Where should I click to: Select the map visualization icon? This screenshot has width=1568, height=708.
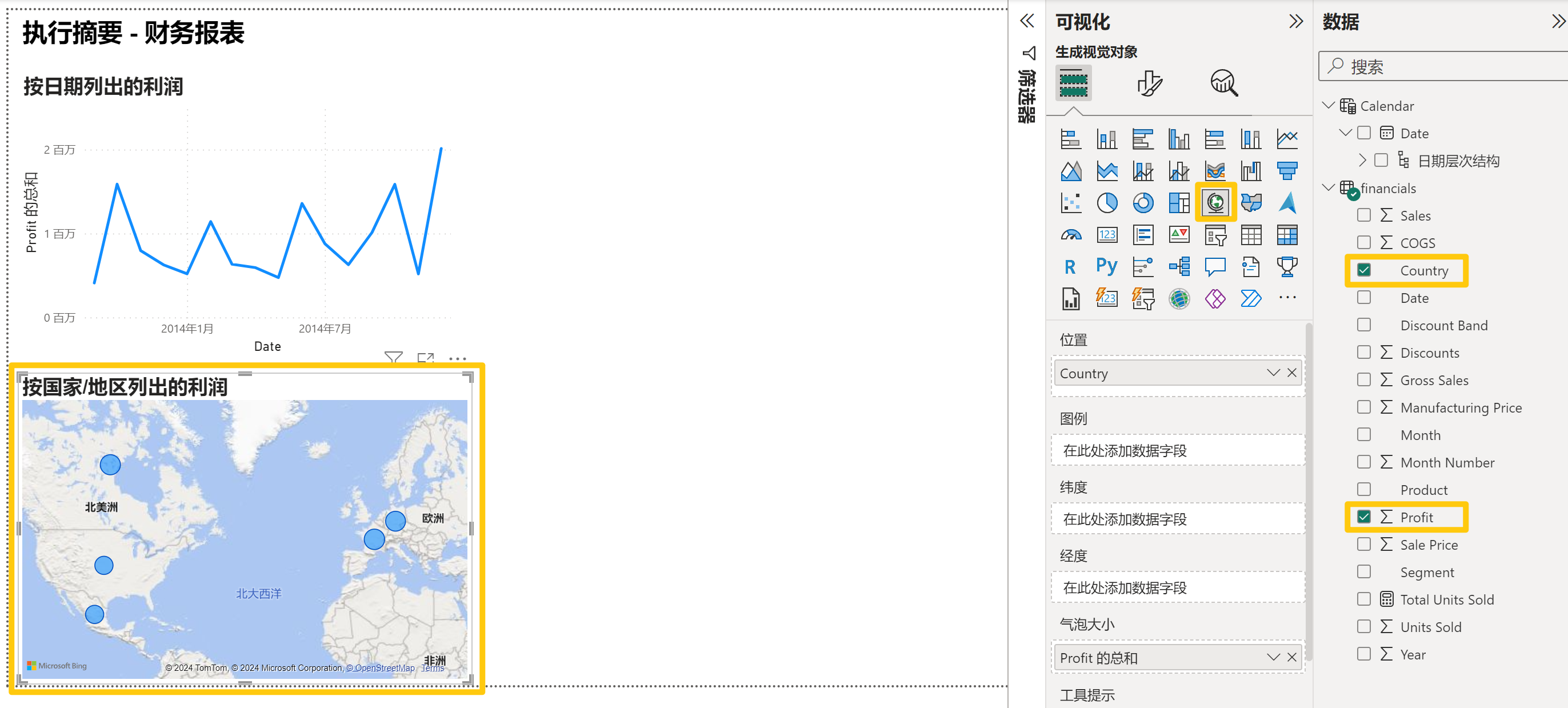coord(1215,202)
